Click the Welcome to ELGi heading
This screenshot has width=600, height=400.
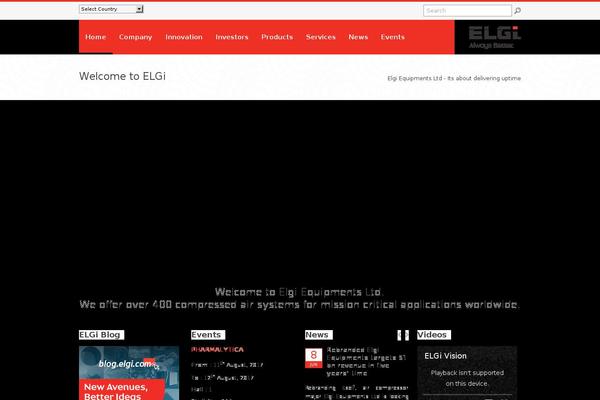(x=122, y=76)
